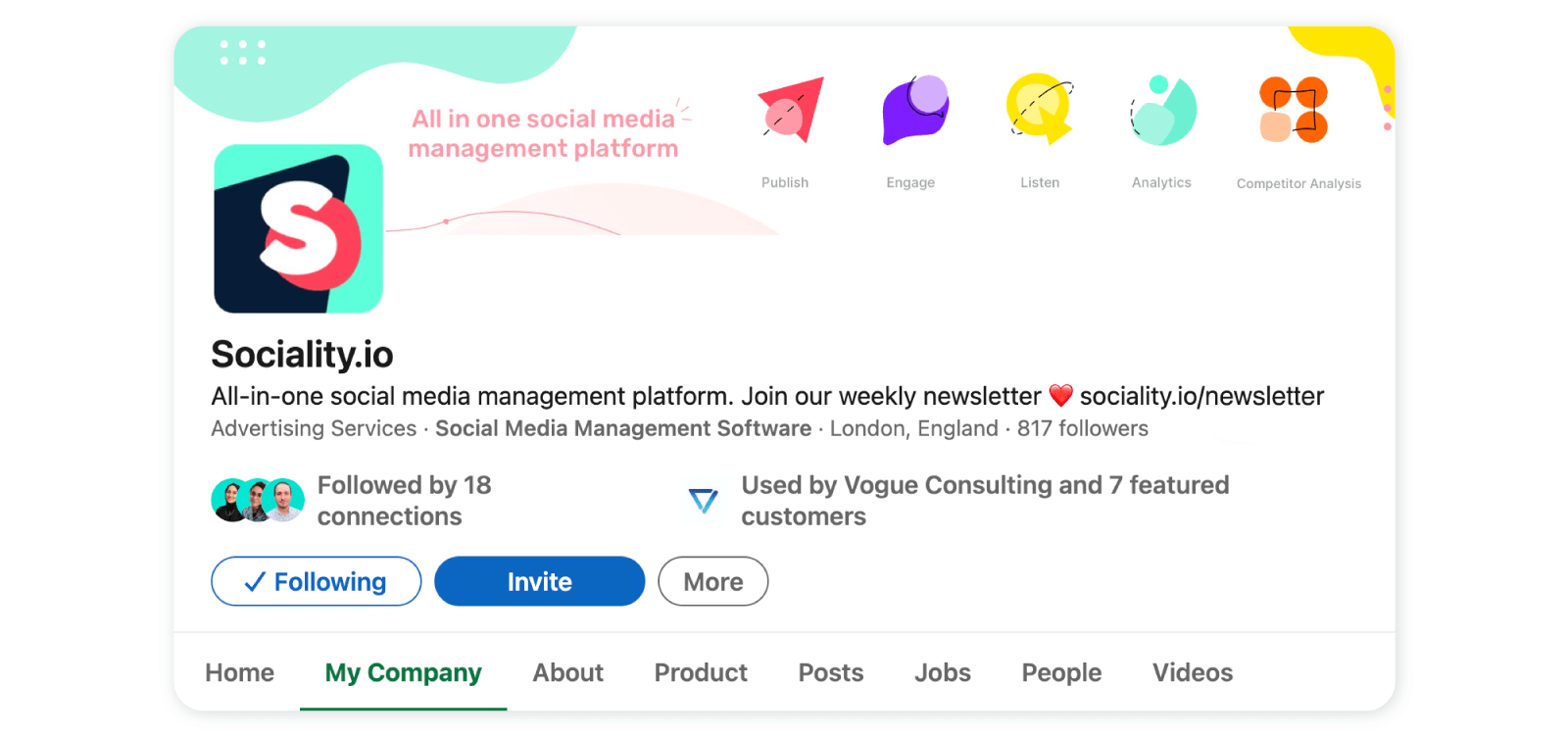The height and width of the screenshot is (735, 1568).
Task: Unfollow by clicking the Following toggle
Action: [x=316, y=581]
